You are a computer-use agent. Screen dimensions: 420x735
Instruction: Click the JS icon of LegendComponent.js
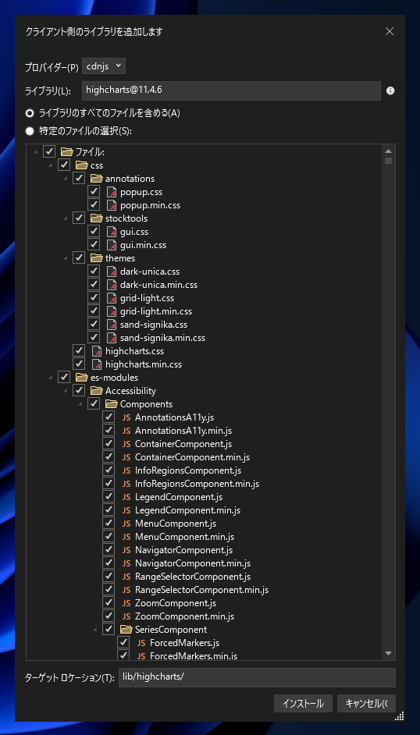[x=126, y=496]
